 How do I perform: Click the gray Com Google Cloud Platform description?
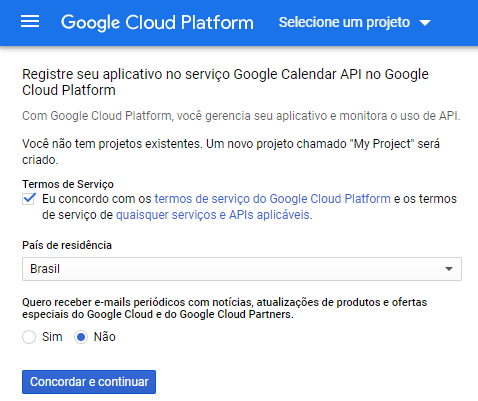pos(241,116)
